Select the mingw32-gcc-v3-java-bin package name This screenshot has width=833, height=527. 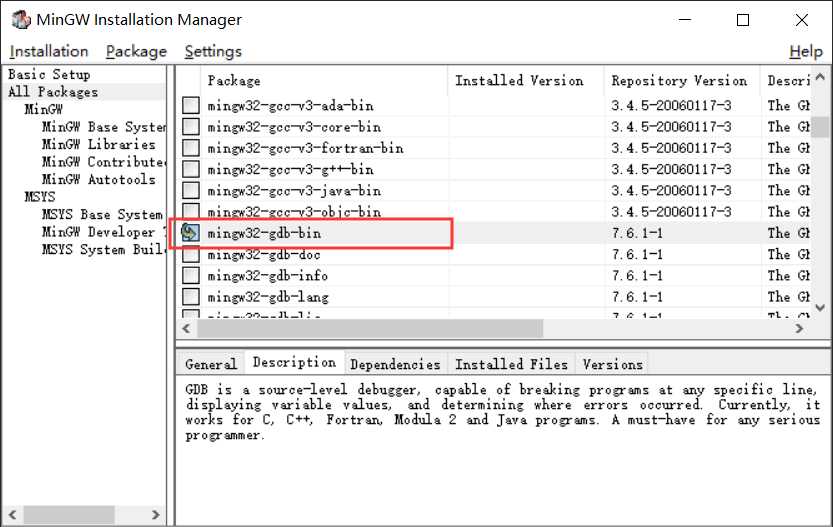tap(294, 191)
